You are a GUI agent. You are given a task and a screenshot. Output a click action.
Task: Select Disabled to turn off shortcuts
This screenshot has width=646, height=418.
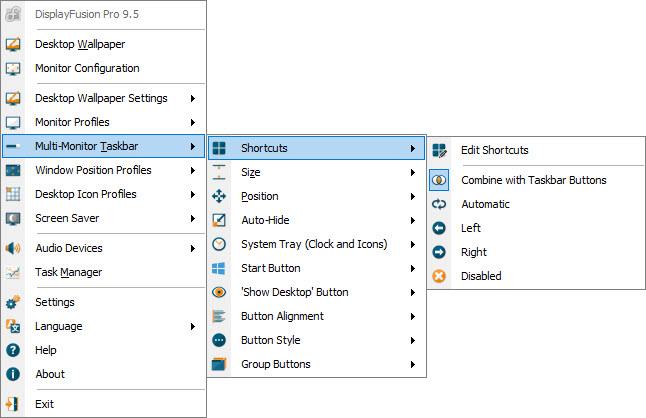tap(536, 276)
